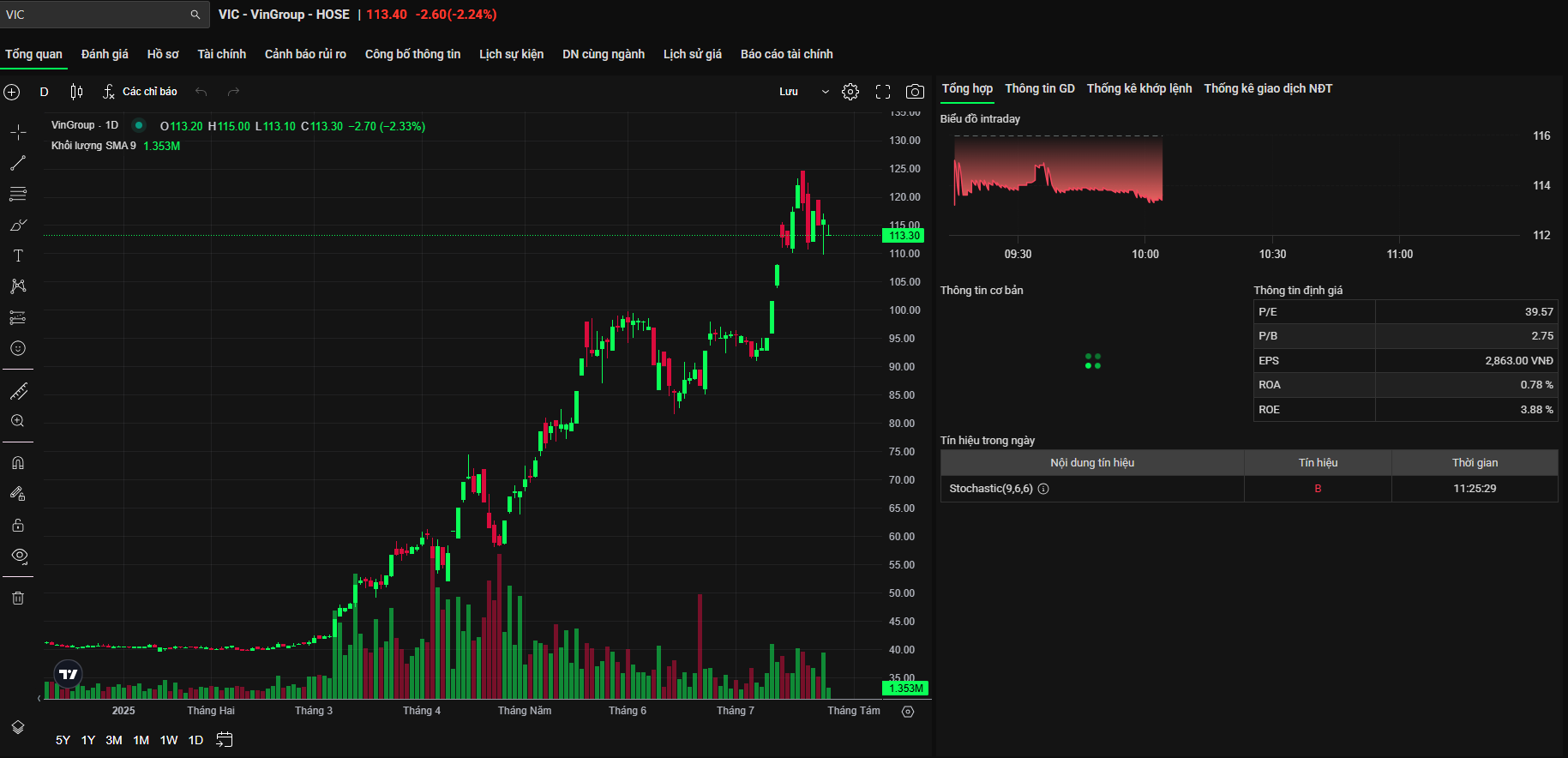Viewport: 1568px width, 758px height.
Task: Open the DN cùng ngành tab
Action: (604, 54)
